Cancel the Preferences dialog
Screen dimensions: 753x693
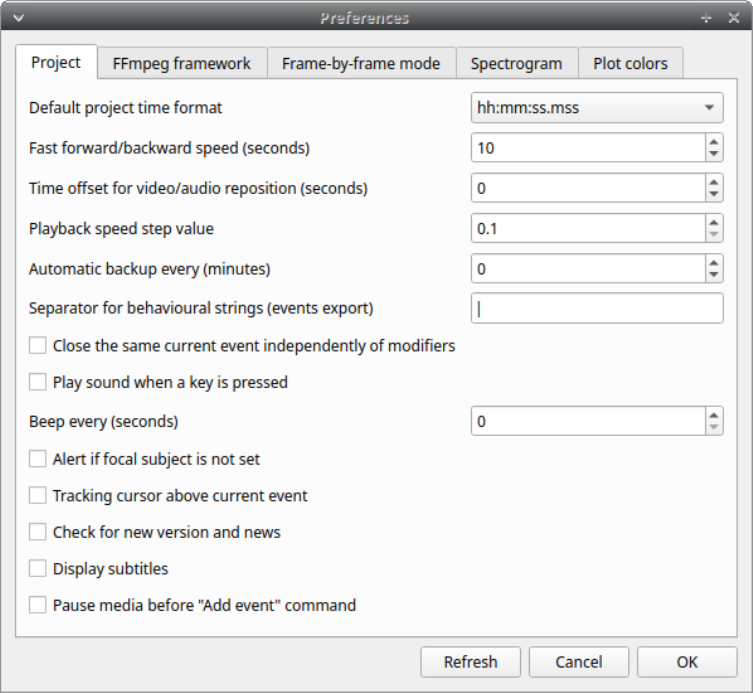click(579, 662)
